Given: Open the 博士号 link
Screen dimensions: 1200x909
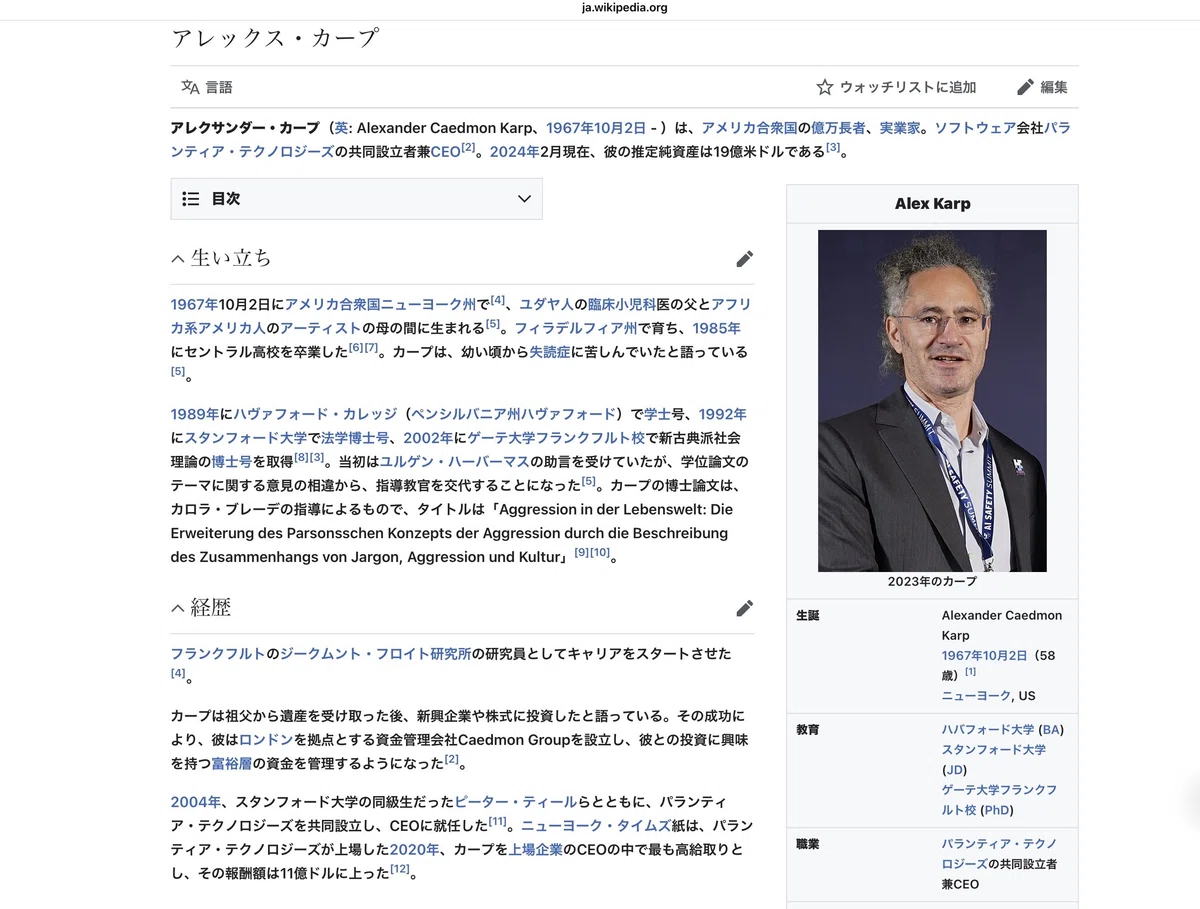Looking at the screenshot, I should (232, 462).
